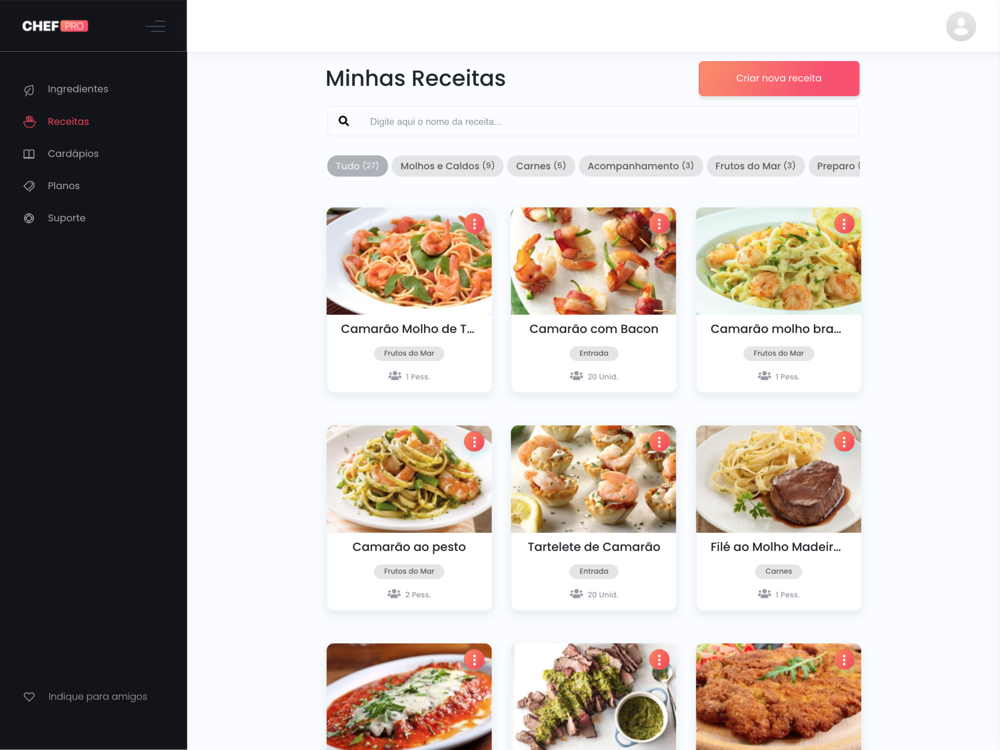Screen dimensions: 1000x750
Task: Click three-dot icon on Camarão Molho de T... card
Action: 474,224
